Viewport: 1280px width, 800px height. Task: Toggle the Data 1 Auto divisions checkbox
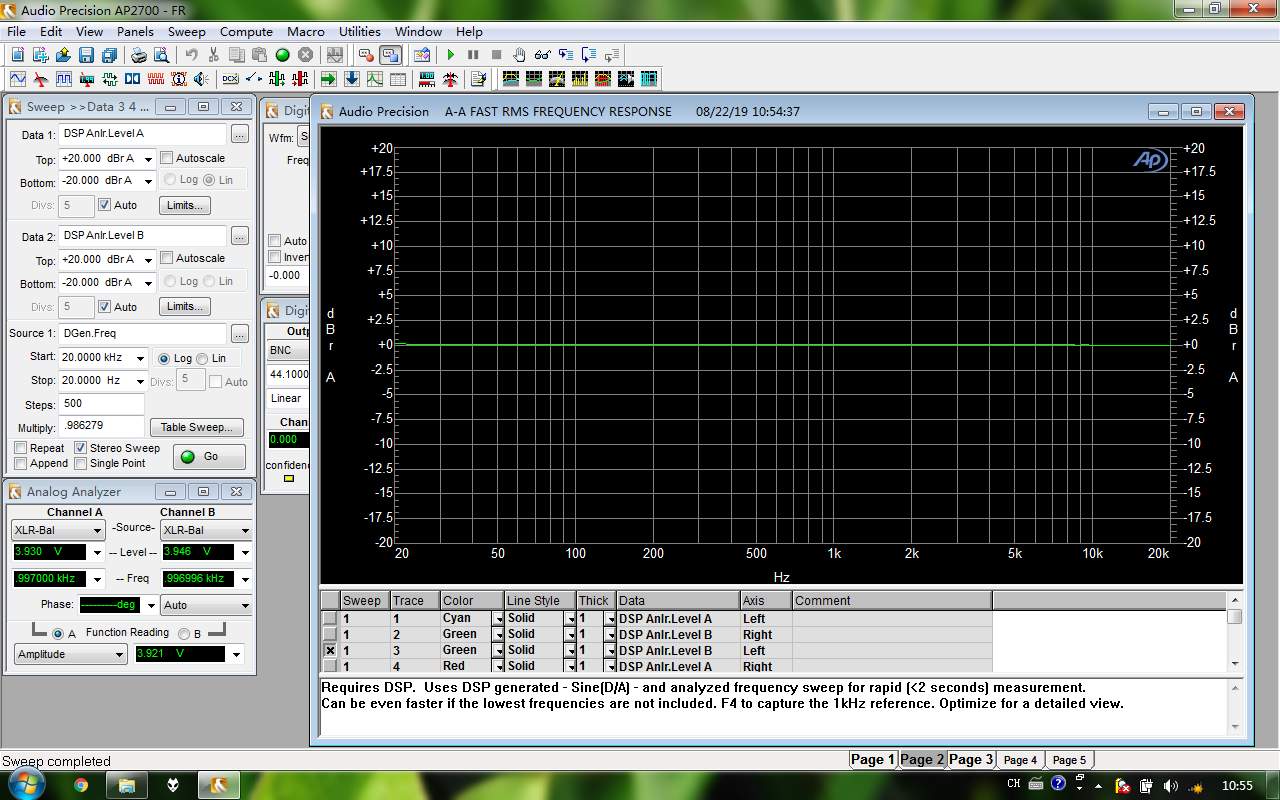(x=104, y=205)
